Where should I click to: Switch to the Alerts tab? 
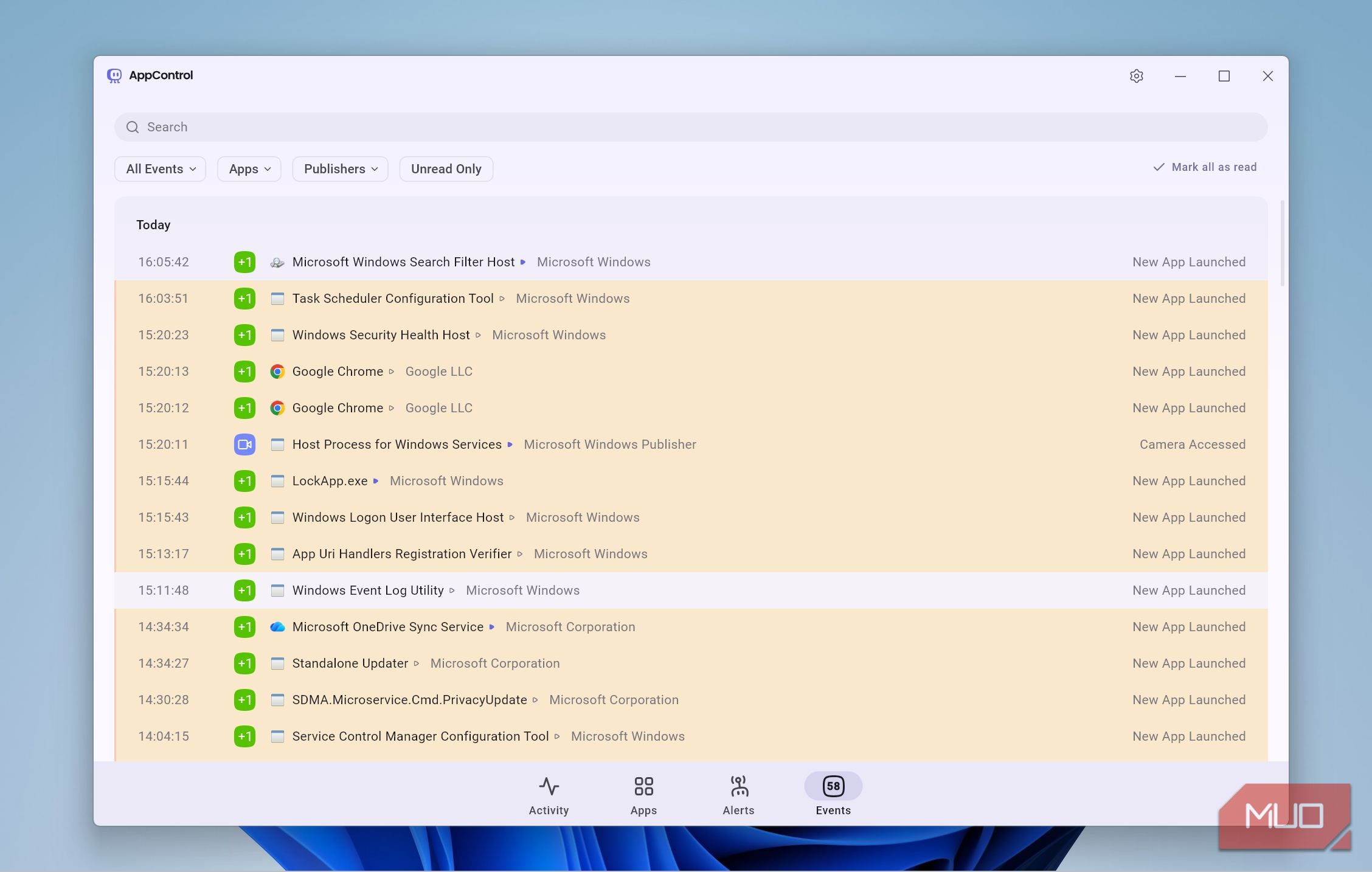738,795
